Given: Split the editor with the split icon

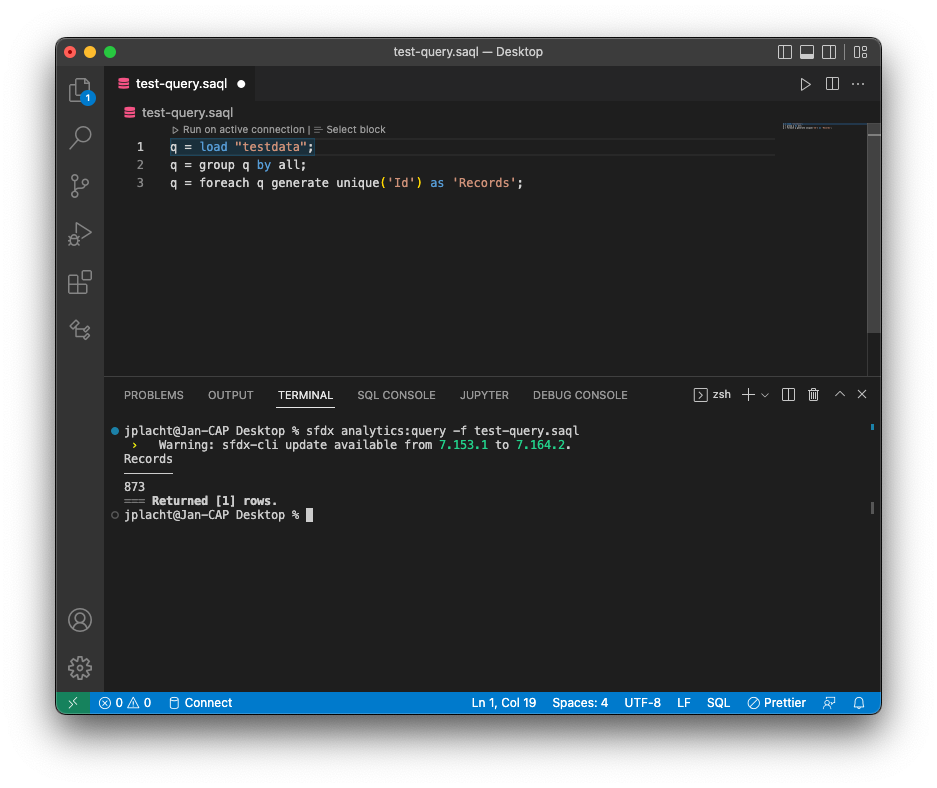Looking at the screenshot, I should click(x=832, y=84).
